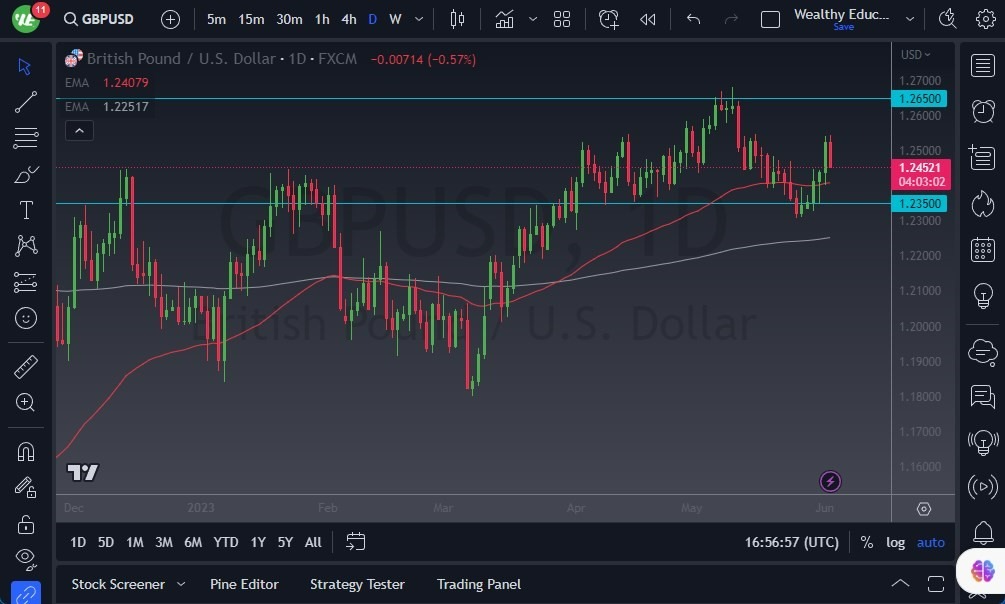Toggle percentage price scale
The width and height of the screenshot is (1005, 604).
pyautogui.click(x=866, y=541)
